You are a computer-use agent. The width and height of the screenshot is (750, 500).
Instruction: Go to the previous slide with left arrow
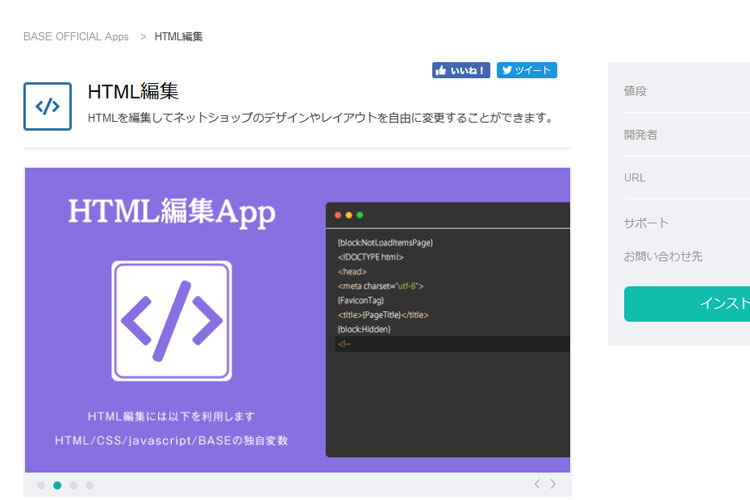tap(537, 484)
